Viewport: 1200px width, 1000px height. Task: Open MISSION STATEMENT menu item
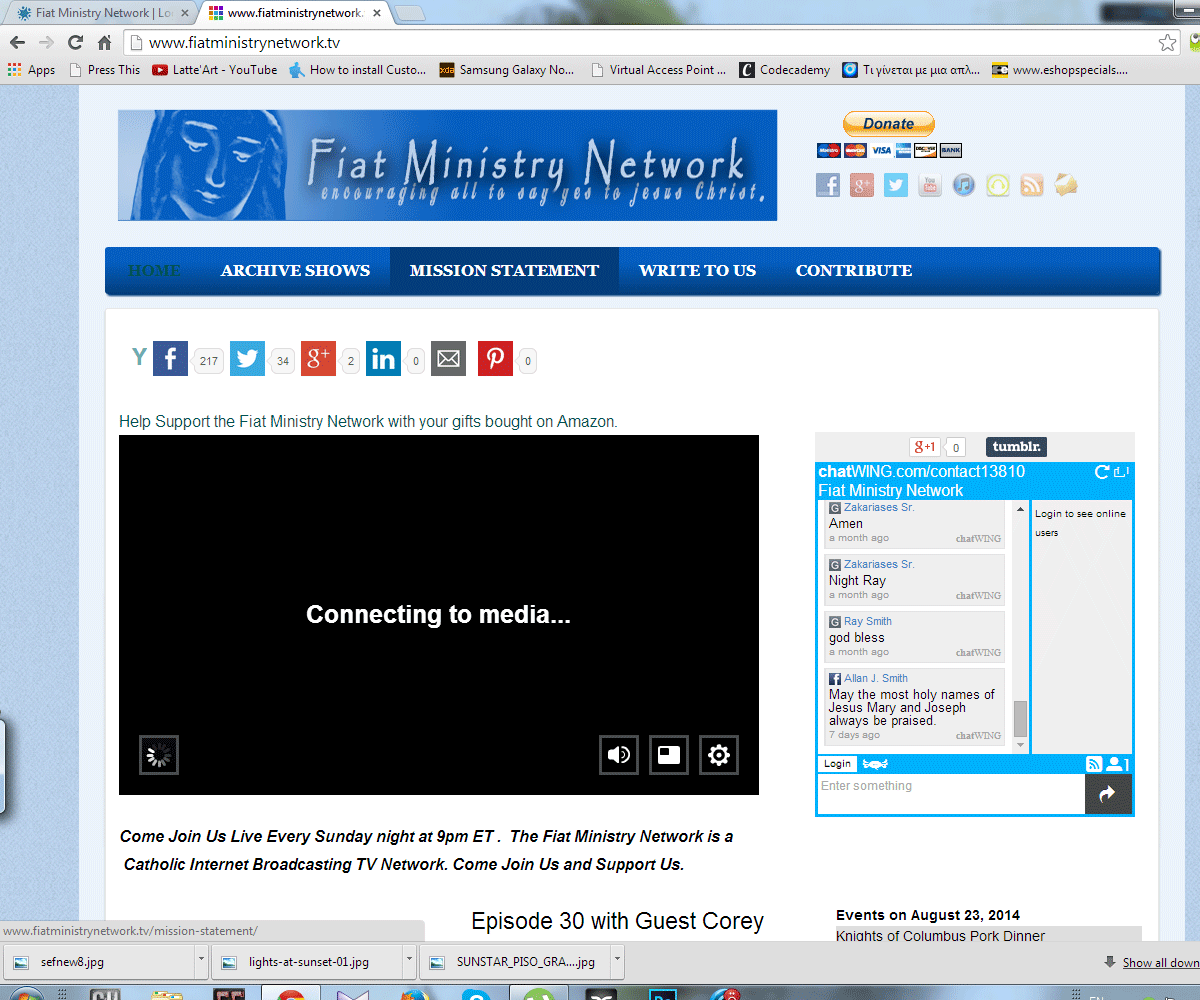[x=504, y=271]
